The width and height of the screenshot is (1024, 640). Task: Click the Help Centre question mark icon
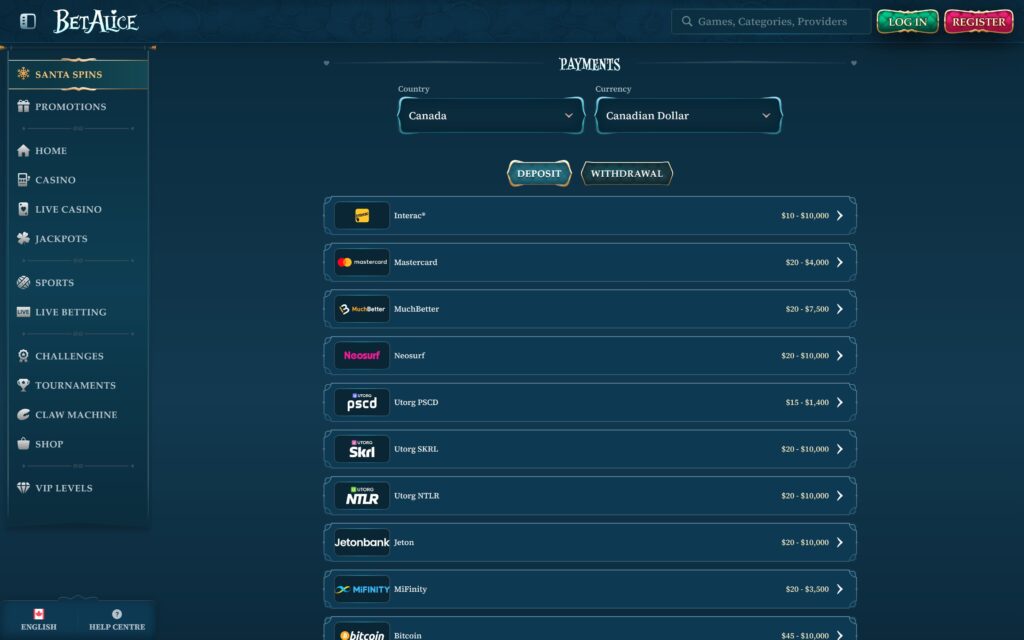click(117, 612)
